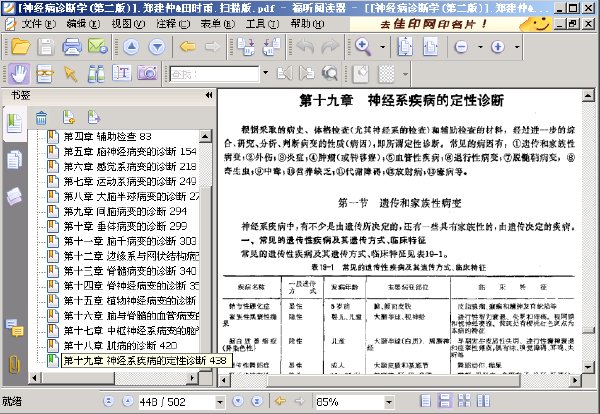Viewport: 600px width, 414px height.
Task: Take a snapshot with camera tool
Action: 147,73
